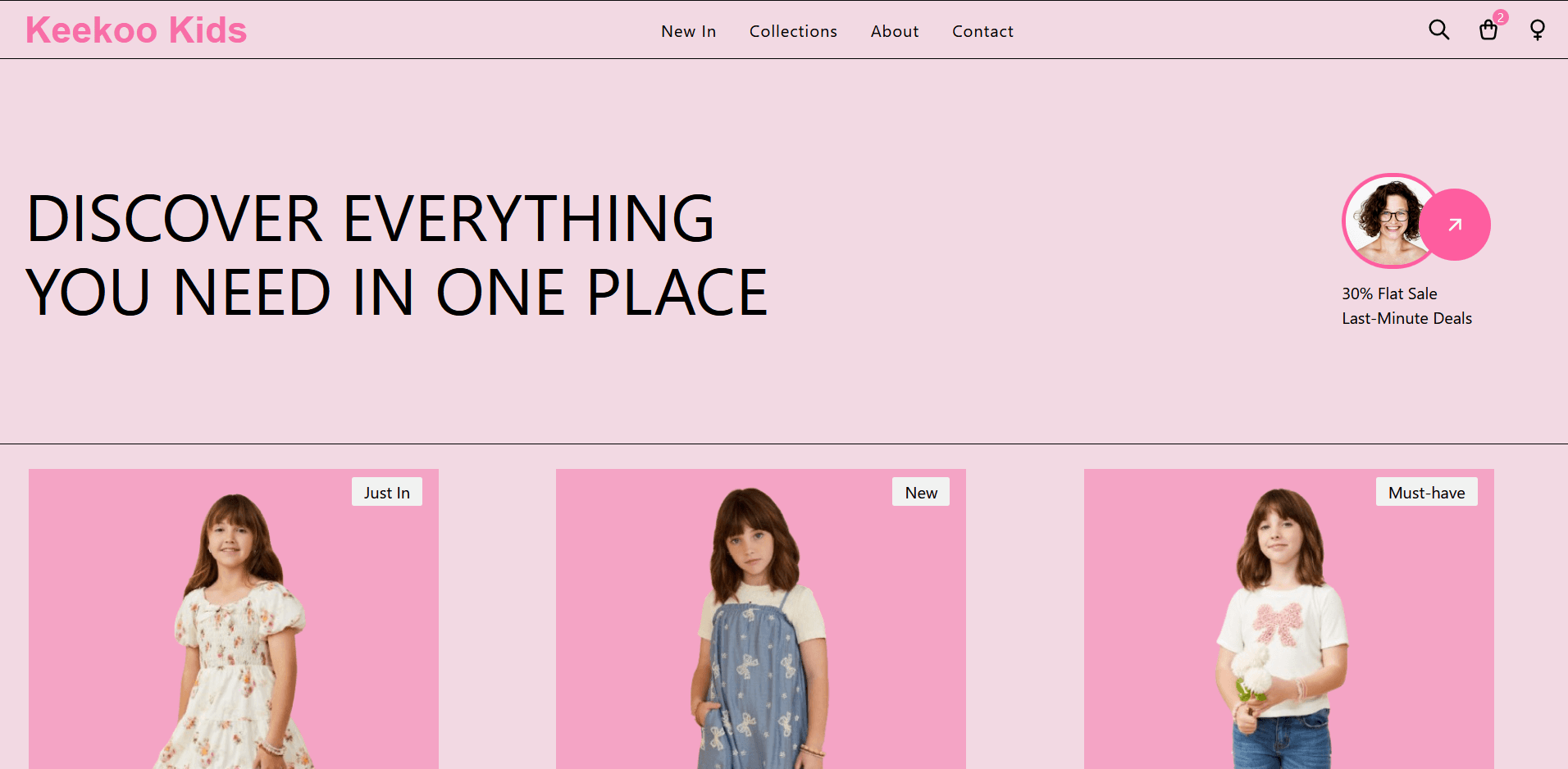Viewport: 1568px width, 769px height.
Task: Open the Contact page link
Action: tap(982, 31)
